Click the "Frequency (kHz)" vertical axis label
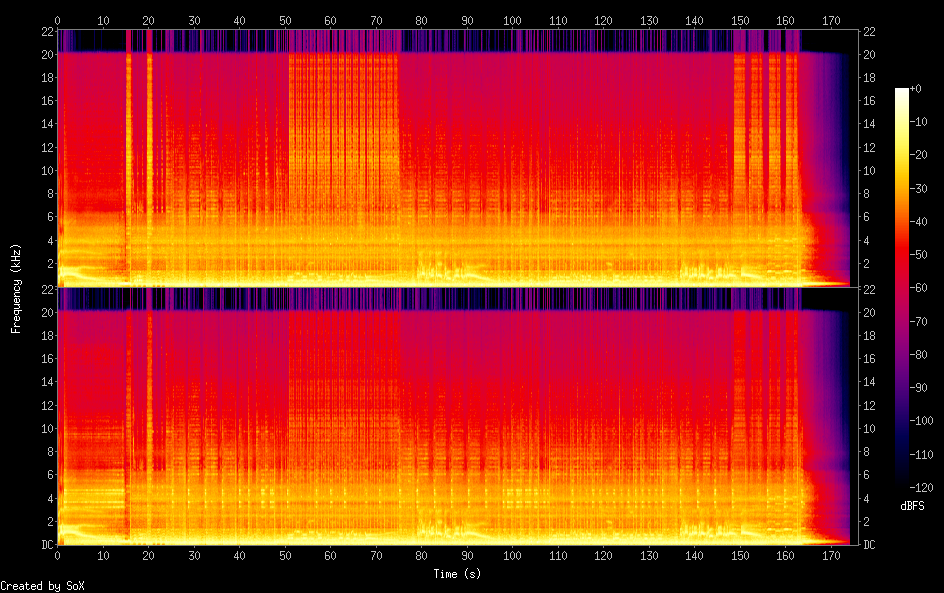This screenshot has height=593, width=944. tap(16, 288)
